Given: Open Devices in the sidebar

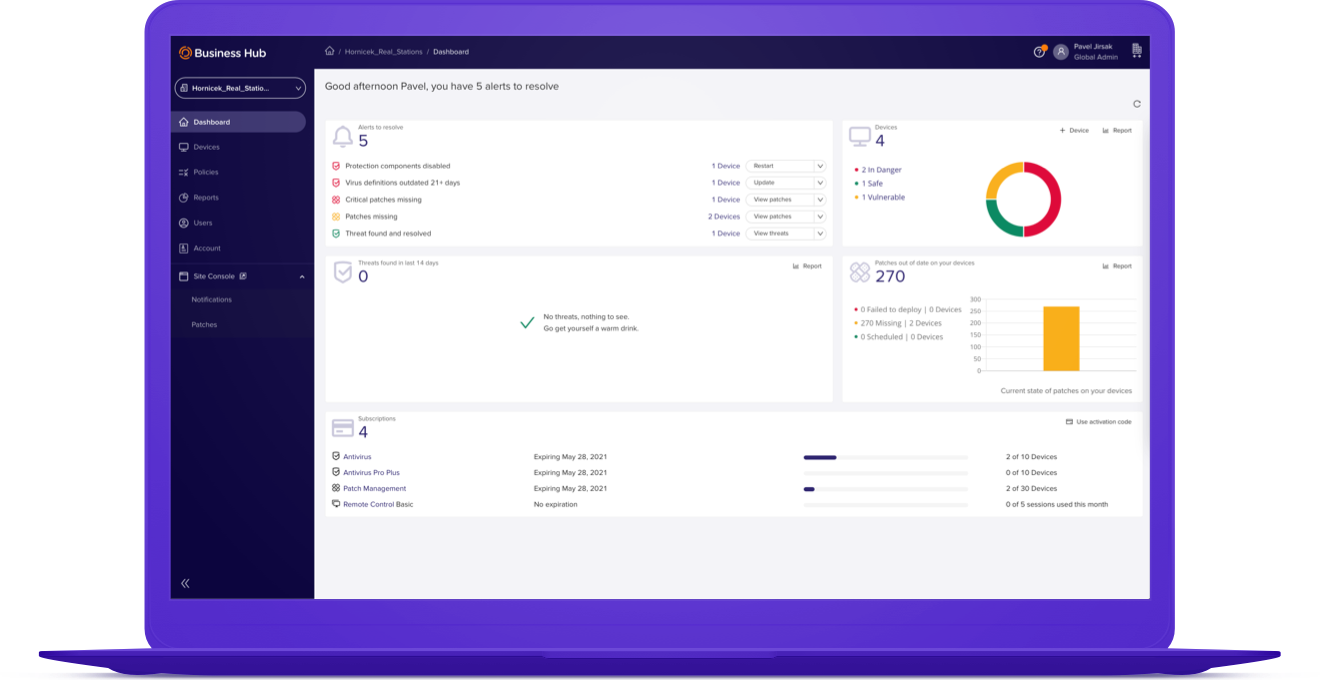Looking at the screenshot, I should coord(206,147).
